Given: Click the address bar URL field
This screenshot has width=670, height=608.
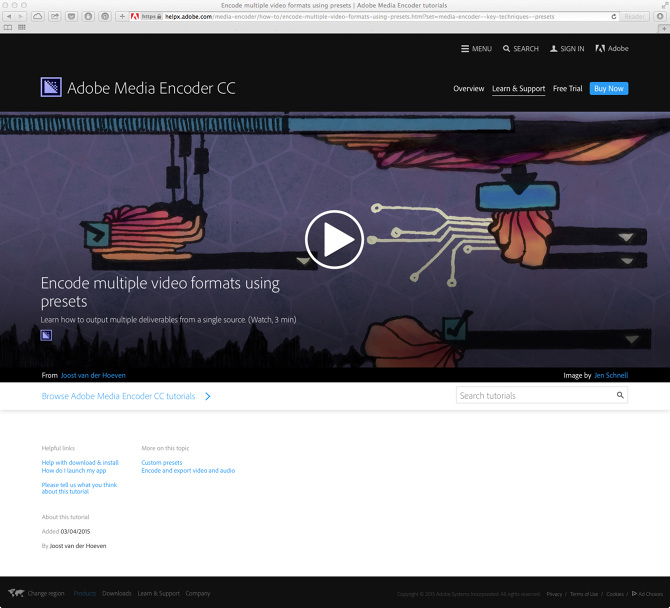Looking at the screenshot, I should coord(376,16).
